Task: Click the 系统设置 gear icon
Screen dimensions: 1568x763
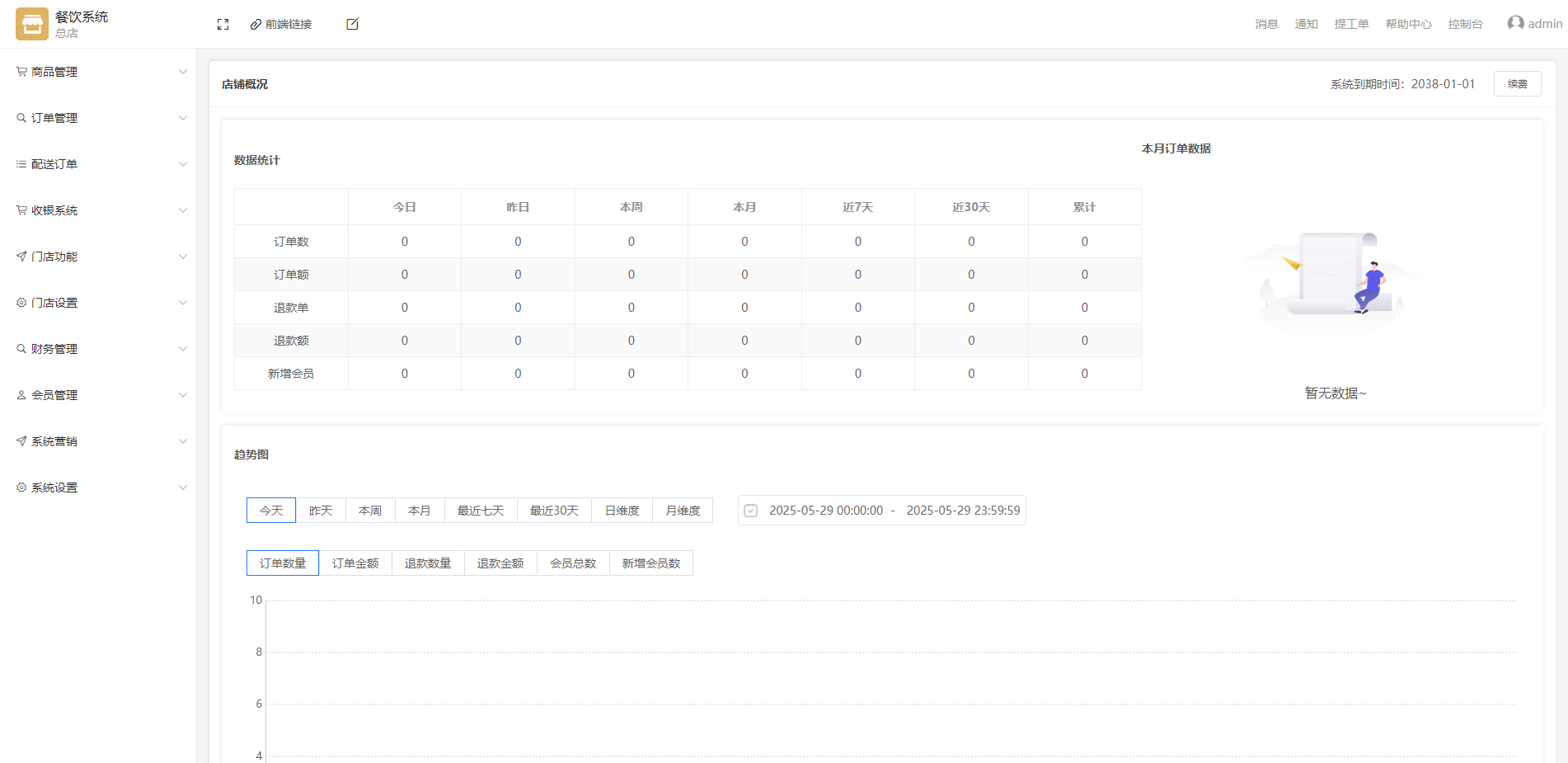Action: pos(21,487)
